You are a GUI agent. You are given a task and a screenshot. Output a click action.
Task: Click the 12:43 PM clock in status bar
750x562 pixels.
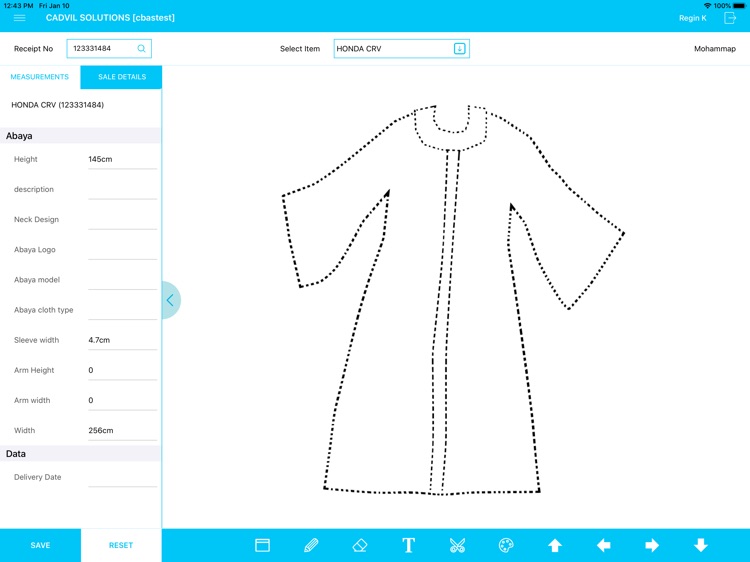pos(18,6)
